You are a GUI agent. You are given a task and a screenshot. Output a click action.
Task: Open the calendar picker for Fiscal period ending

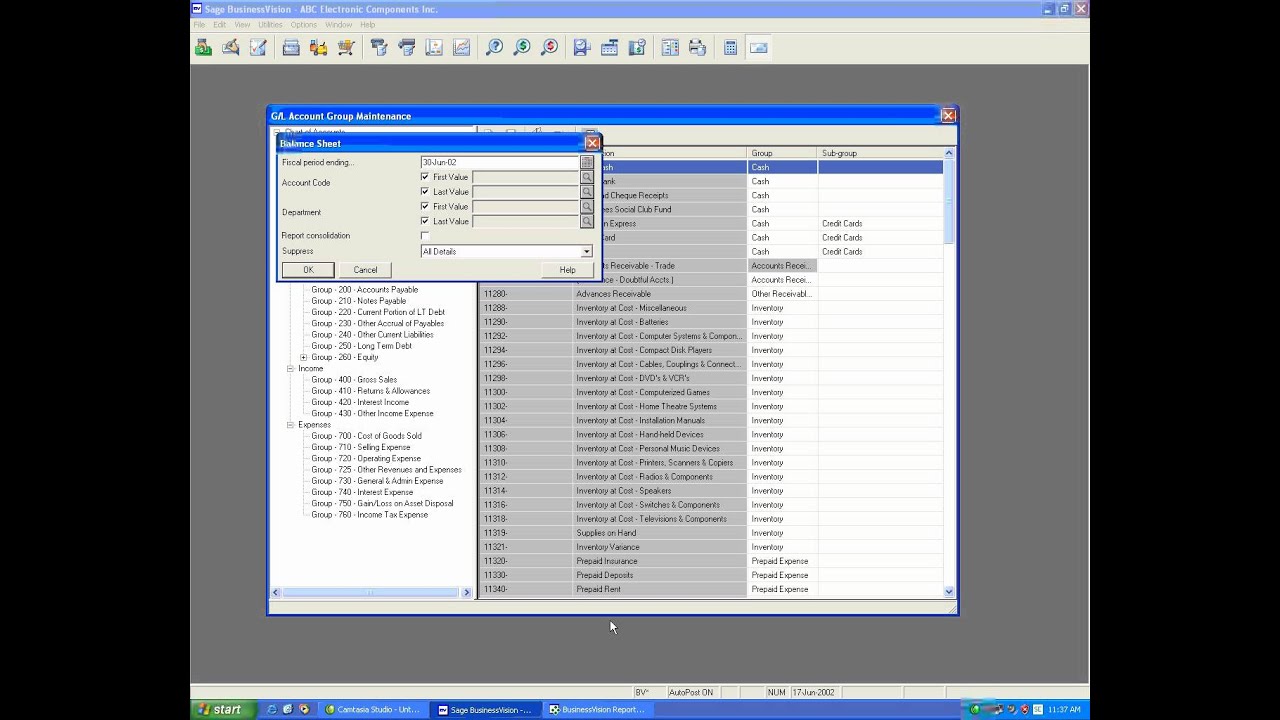tap(587, 162)
